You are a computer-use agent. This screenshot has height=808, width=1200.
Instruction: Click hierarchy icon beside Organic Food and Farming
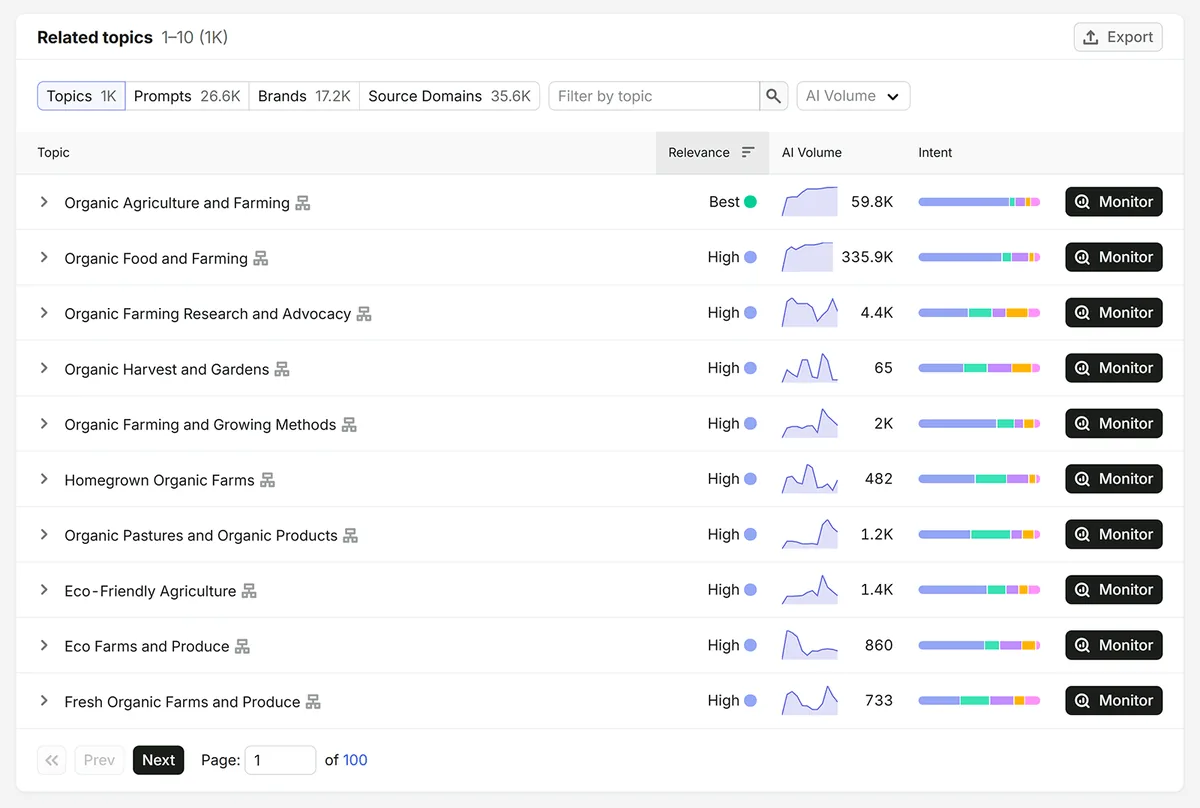(x=261, y=258)
